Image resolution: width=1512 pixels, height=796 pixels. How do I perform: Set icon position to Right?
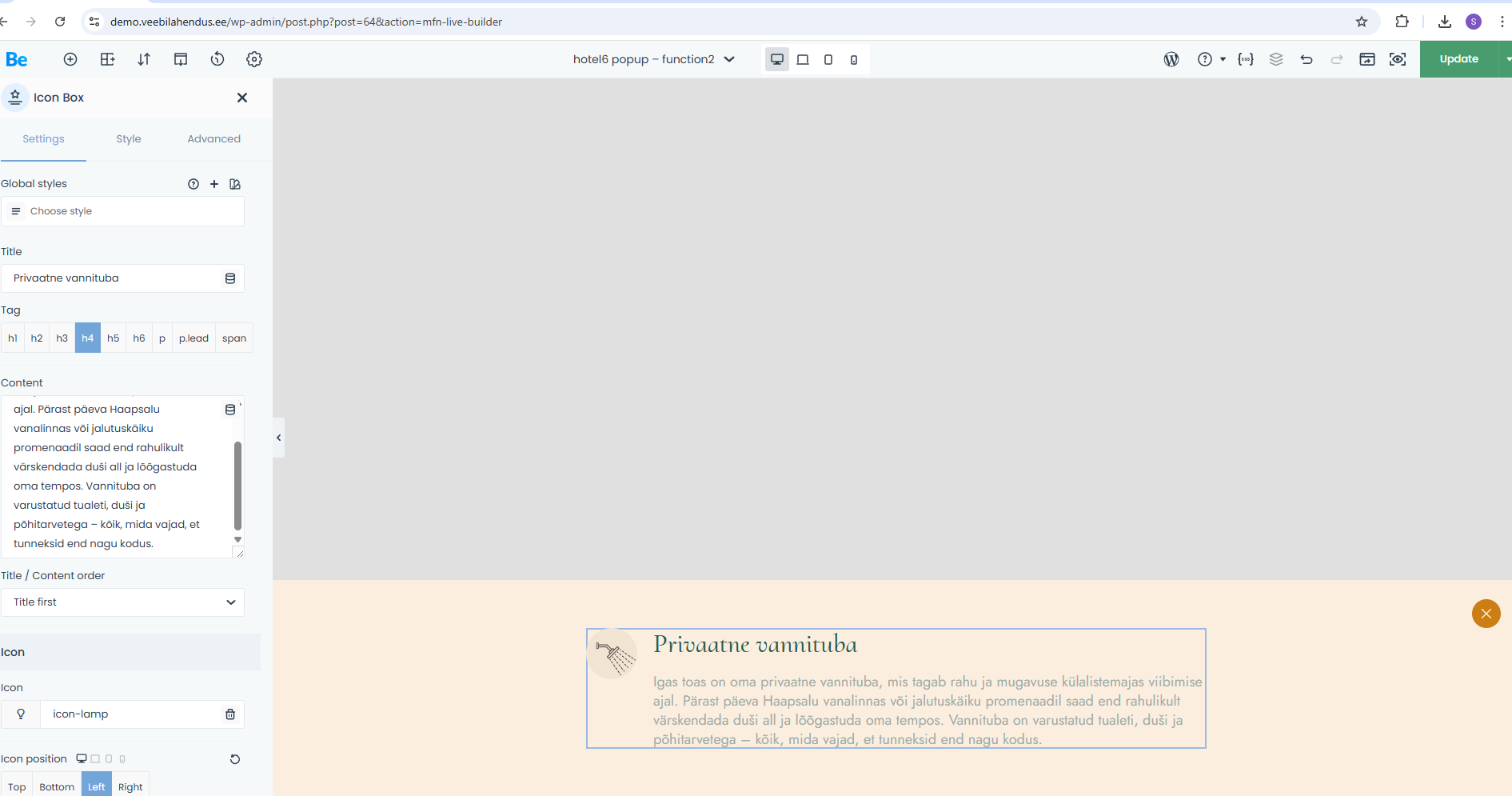point(130,786)
